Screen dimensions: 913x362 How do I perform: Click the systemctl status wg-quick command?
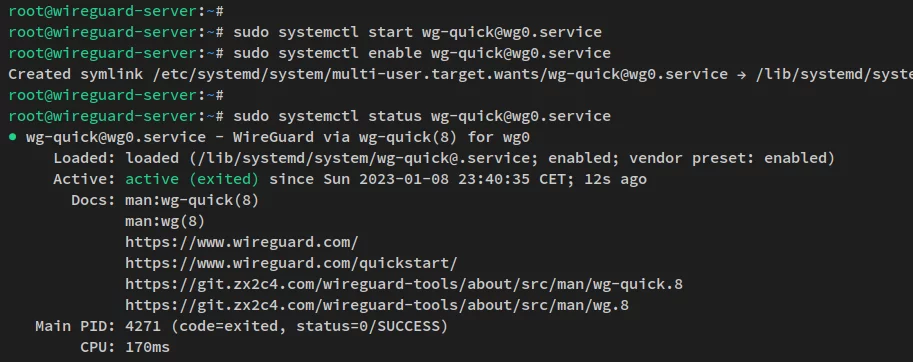click(x=422, y=116)
